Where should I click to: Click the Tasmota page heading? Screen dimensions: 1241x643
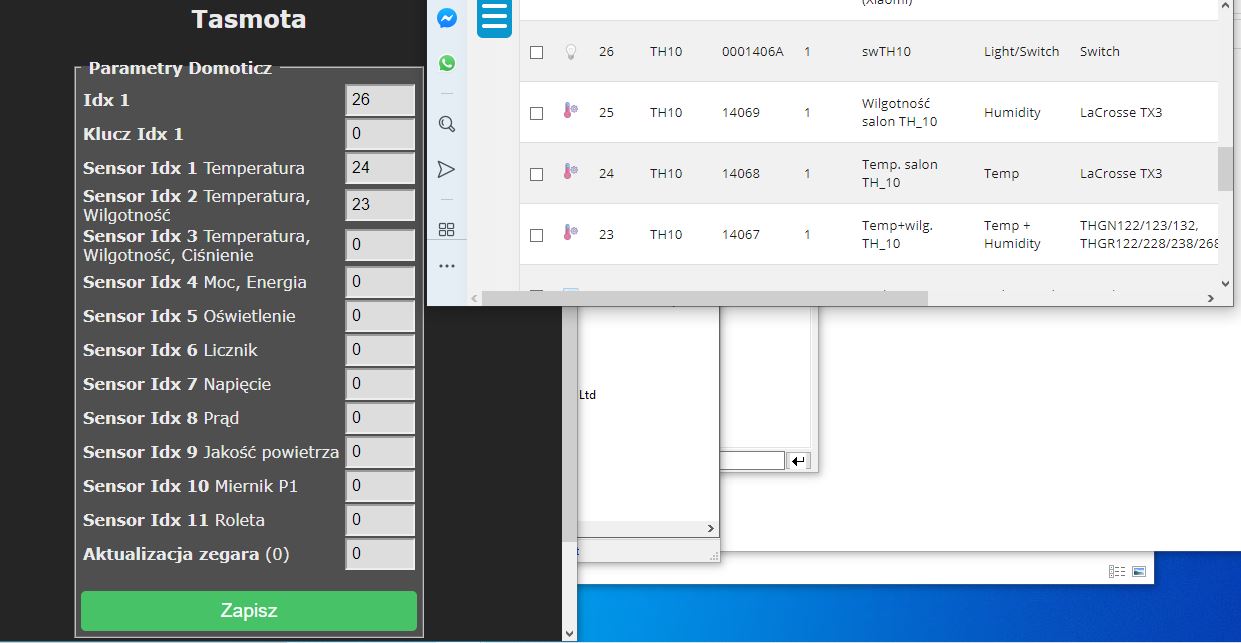pos(249,19)
